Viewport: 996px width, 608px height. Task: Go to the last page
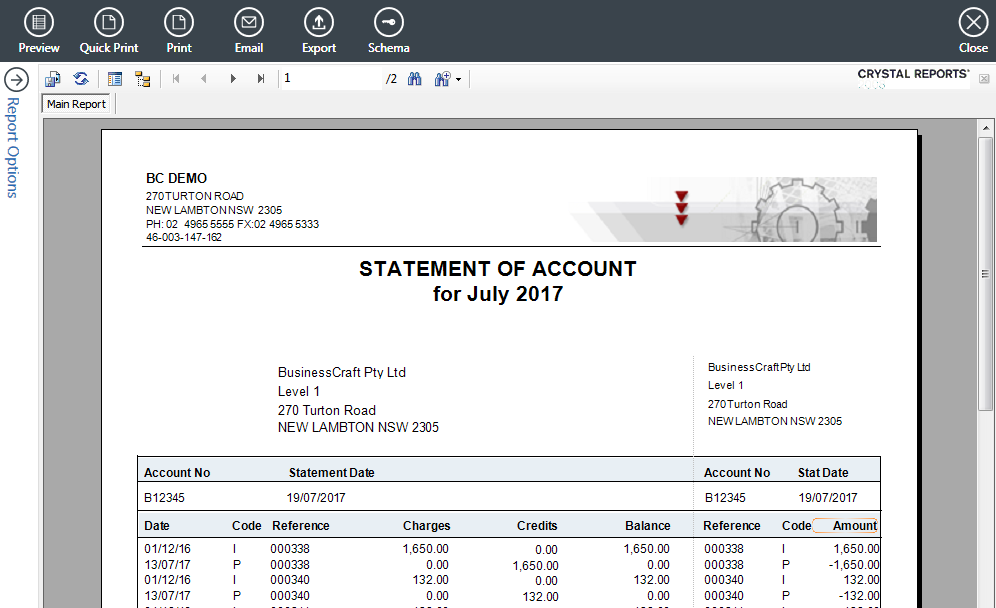coord(261,79)
